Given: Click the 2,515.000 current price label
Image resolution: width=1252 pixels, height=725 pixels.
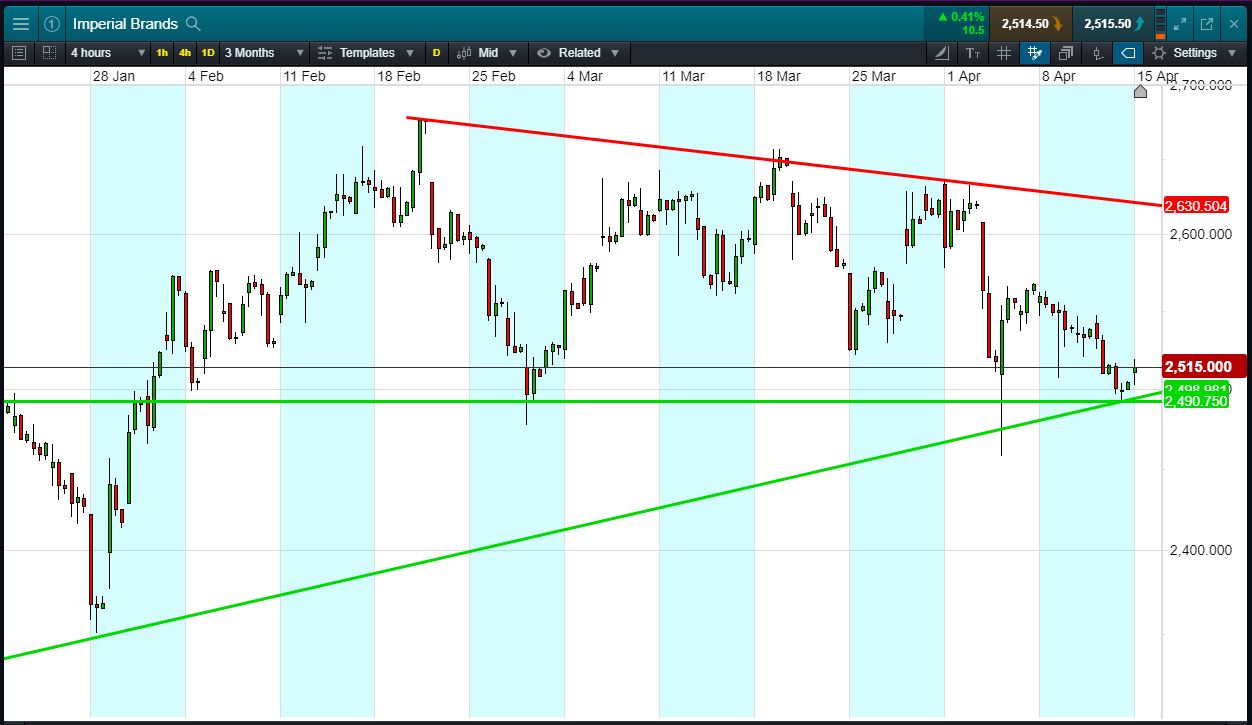Looking at the screenshot, I should coord(1202,366).
